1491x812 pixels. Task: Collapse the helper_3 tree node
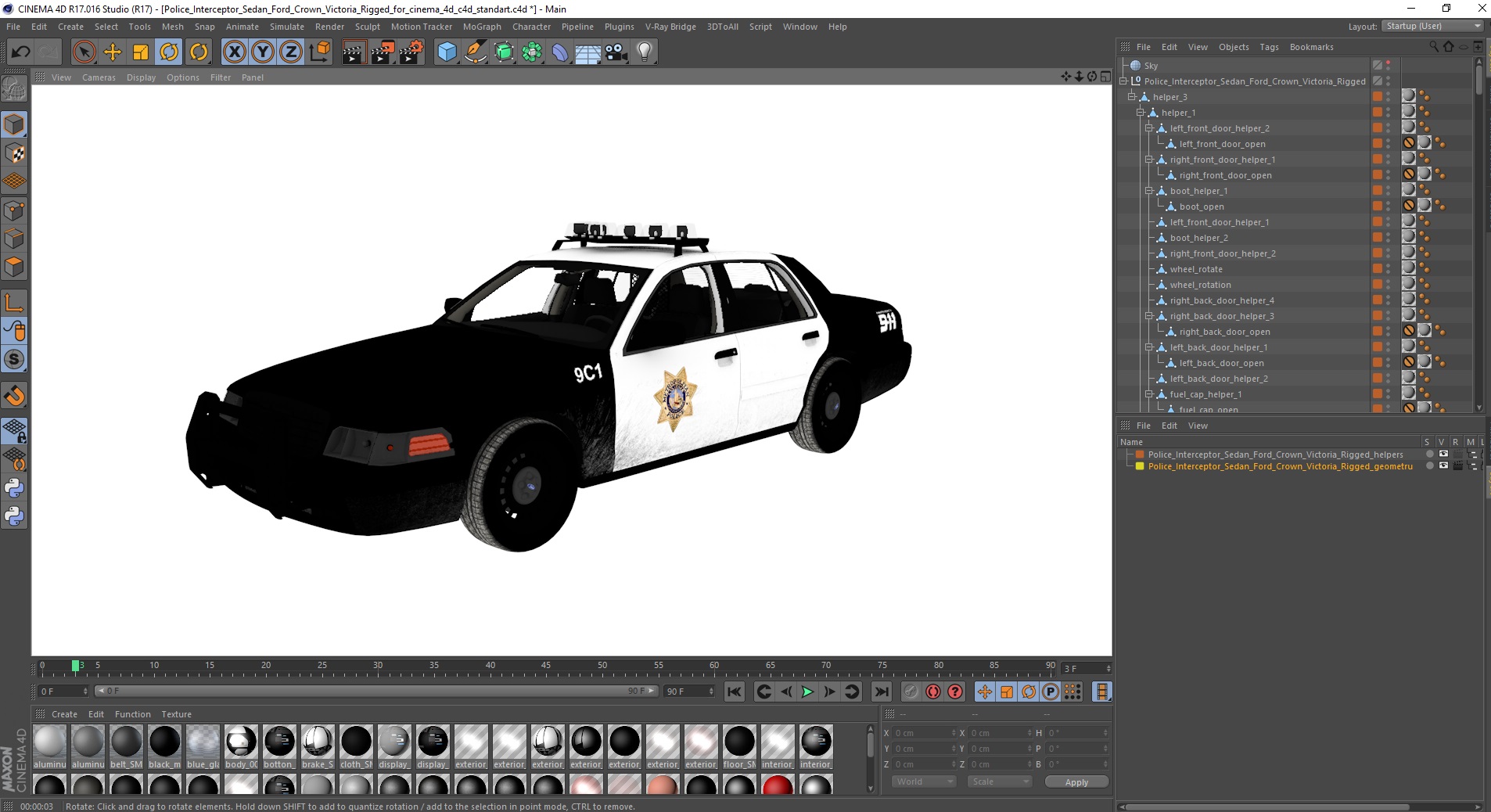[x=1131, y=97]
